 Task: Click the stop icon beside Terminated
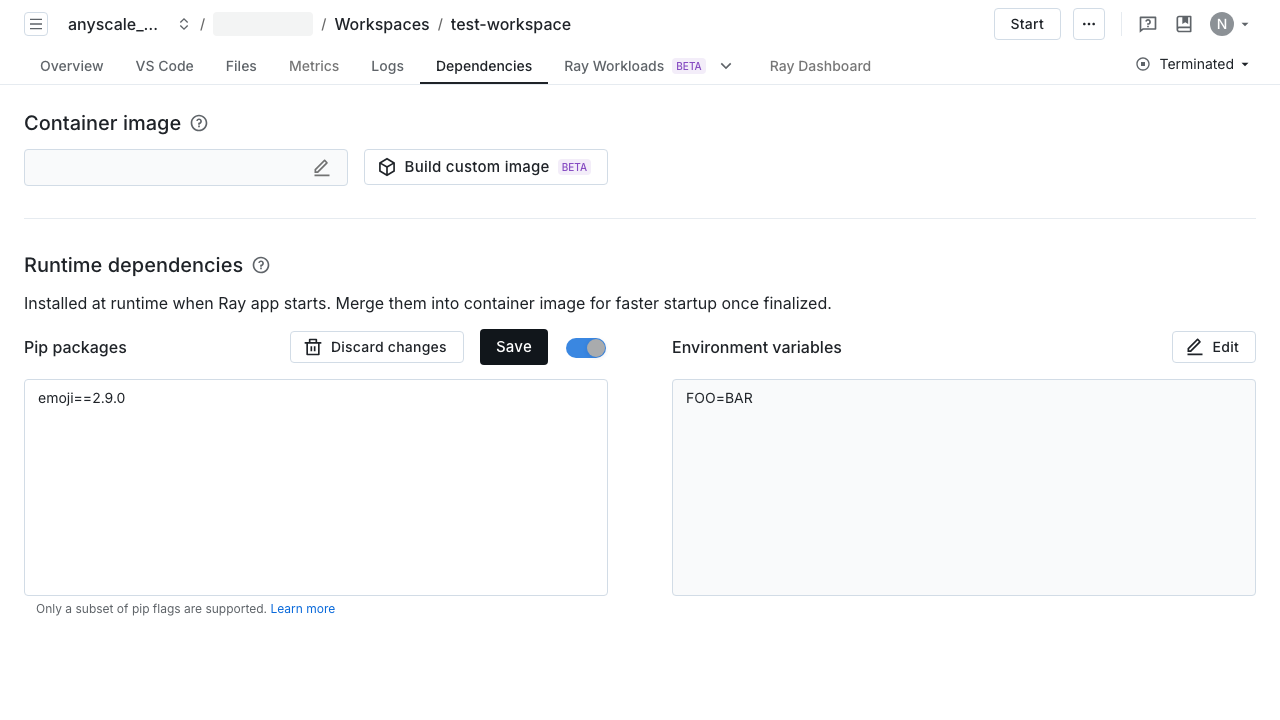[x=1143, y=64]
